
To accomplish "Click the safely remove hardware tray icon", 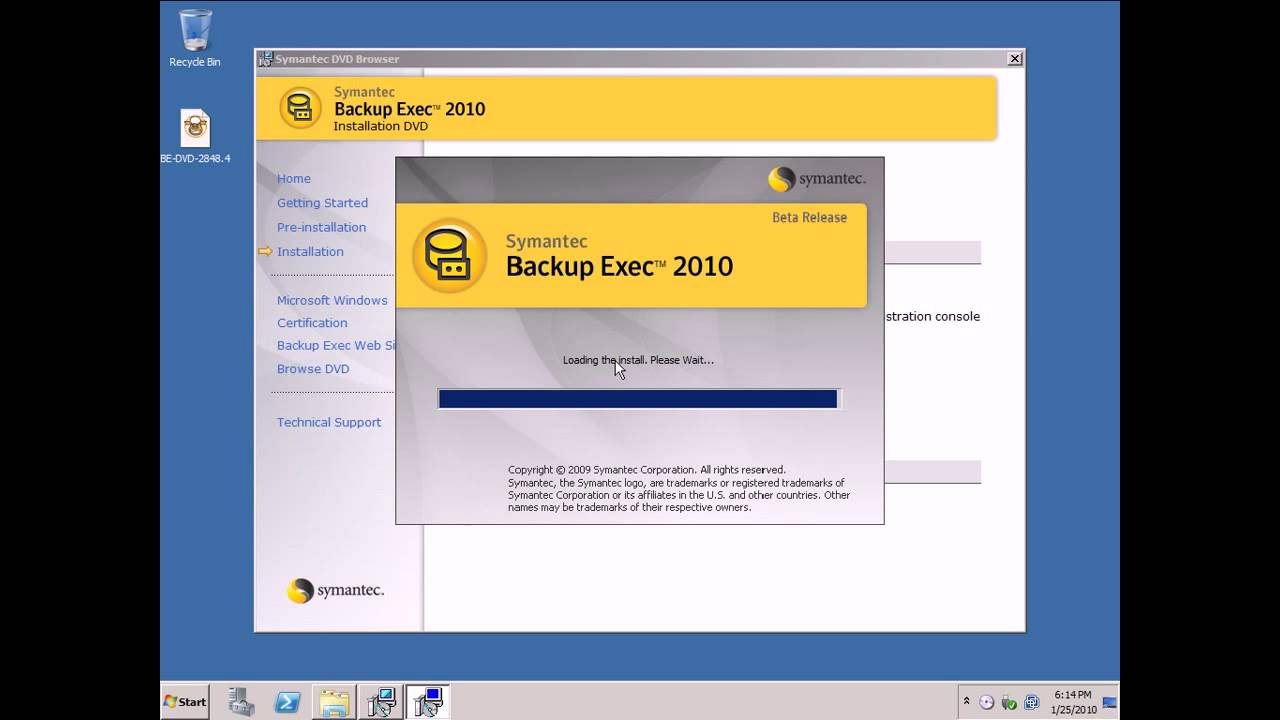I will click(x=1009, y=702).
